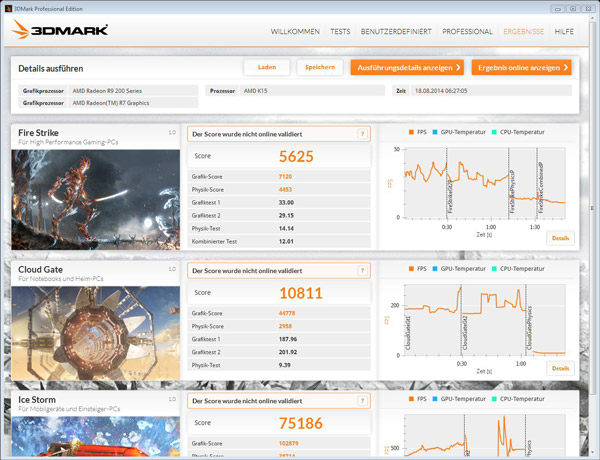Click the Cloud Gate score 10811
The width and height of the screenshot is (600, 460).
coord(301,293)
